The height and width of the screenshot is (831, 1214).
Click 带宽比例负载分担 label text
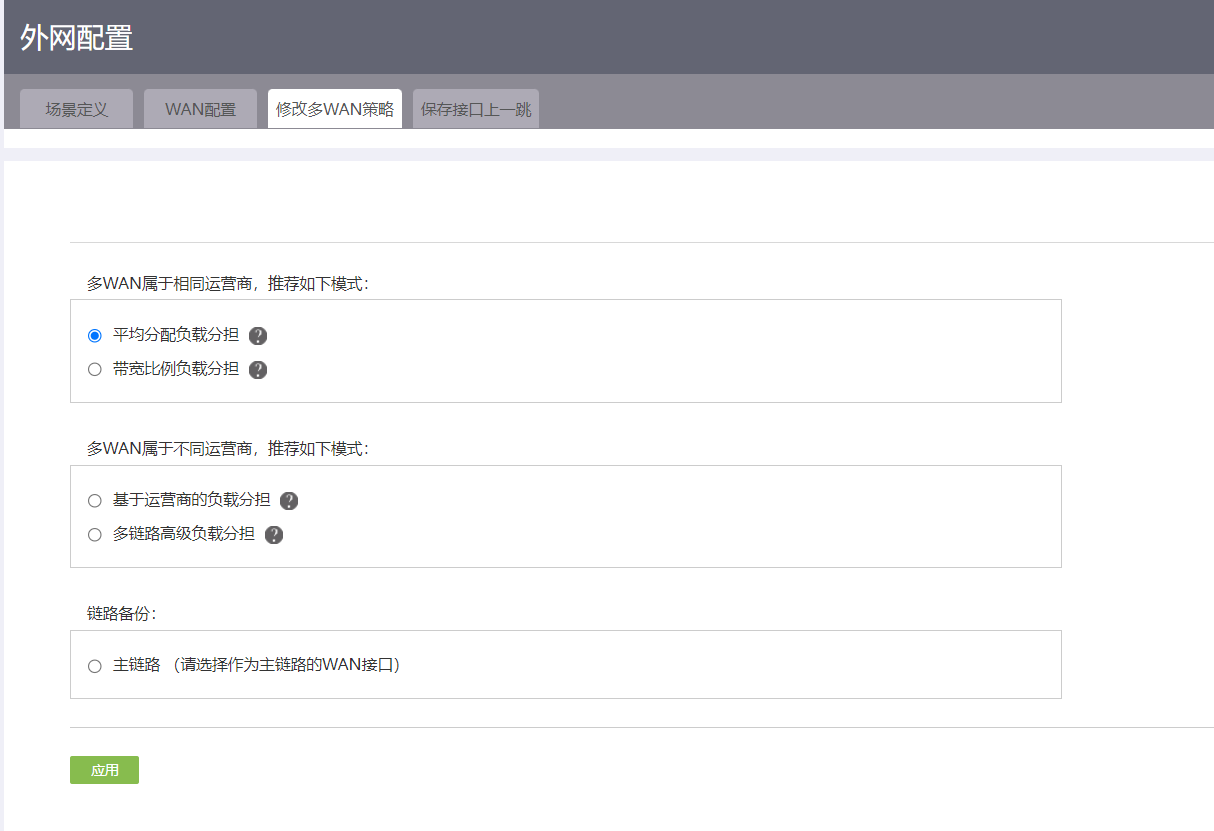(176, 369)
